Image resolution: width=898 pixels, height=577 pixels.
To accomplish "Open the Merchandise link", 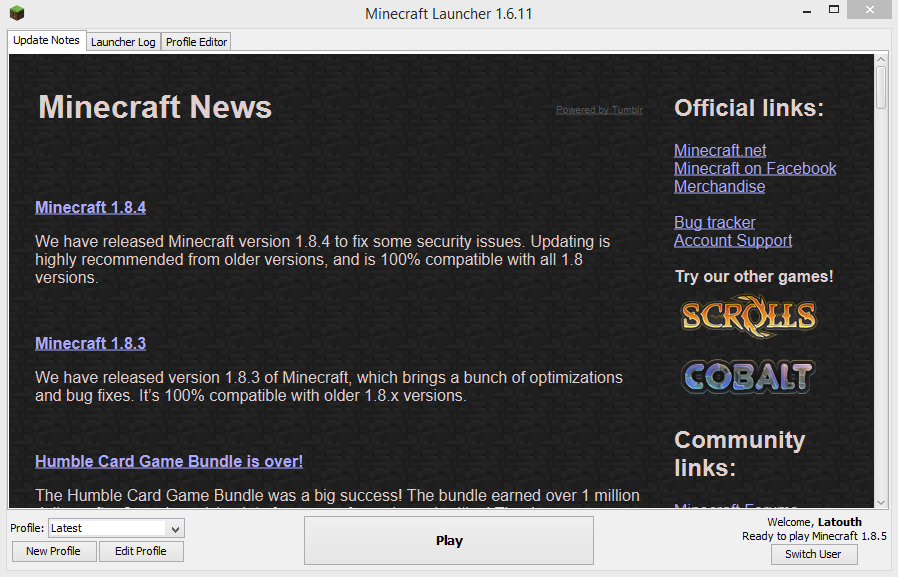I will click(719, 187).
